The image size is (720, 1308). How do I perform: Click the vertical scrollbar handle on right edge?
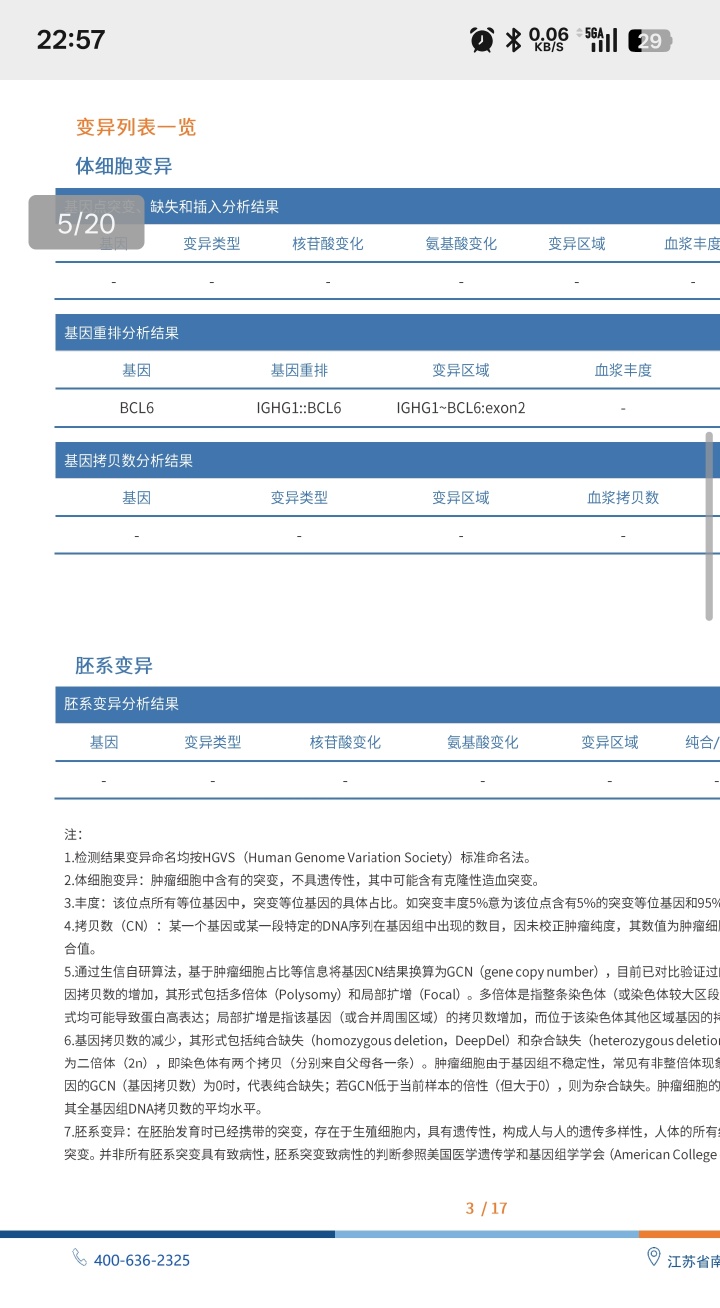click(x=709, y=527)
